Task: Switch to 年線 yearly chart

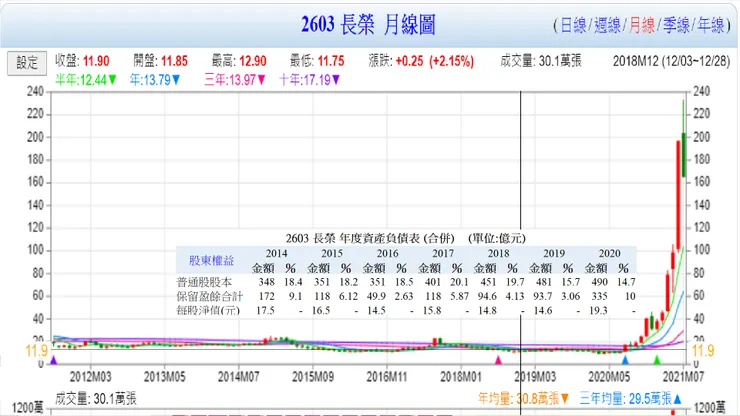Action: tap(711, 25)
